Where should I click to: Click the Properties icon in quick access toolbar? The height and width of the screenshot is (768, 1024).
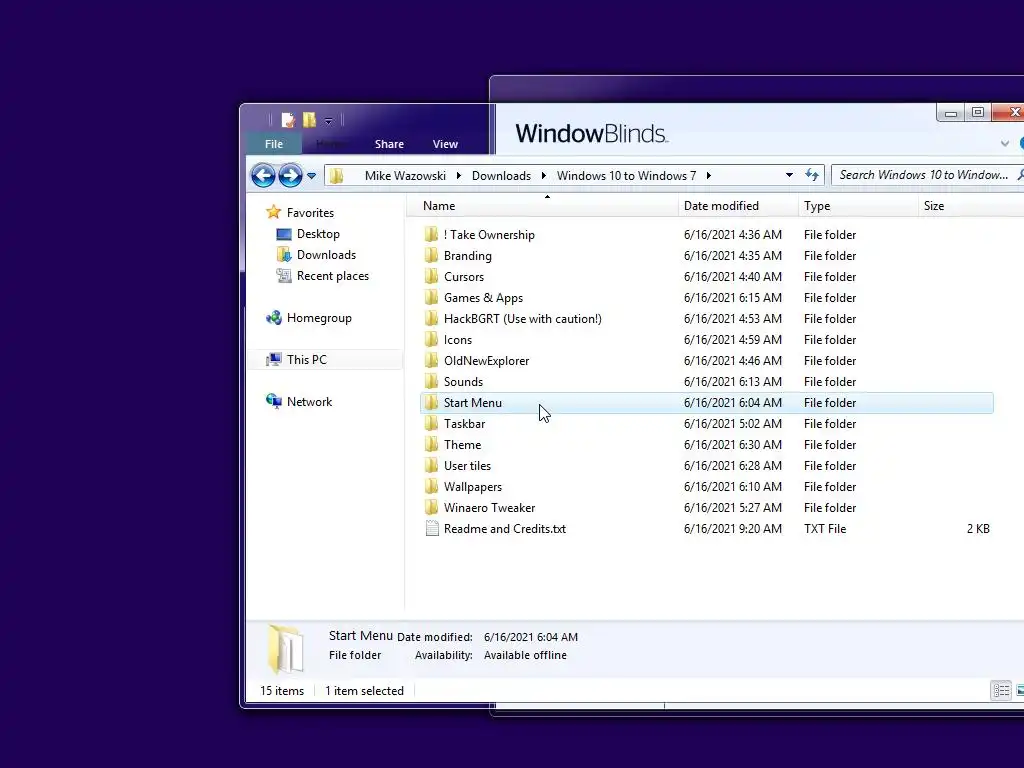288,120
